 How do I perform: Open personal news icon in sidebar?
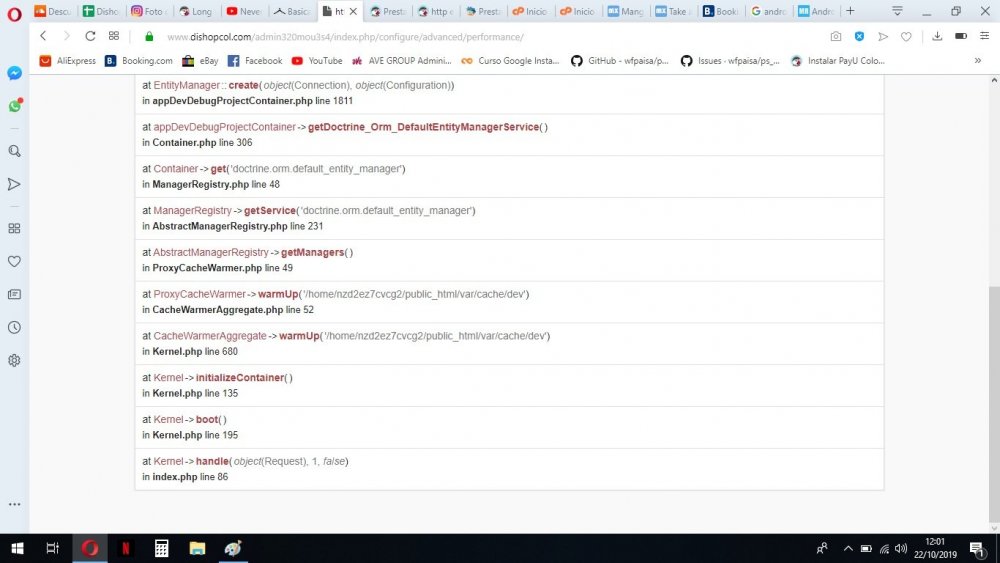pyautogui.click(x=14, y=295)
